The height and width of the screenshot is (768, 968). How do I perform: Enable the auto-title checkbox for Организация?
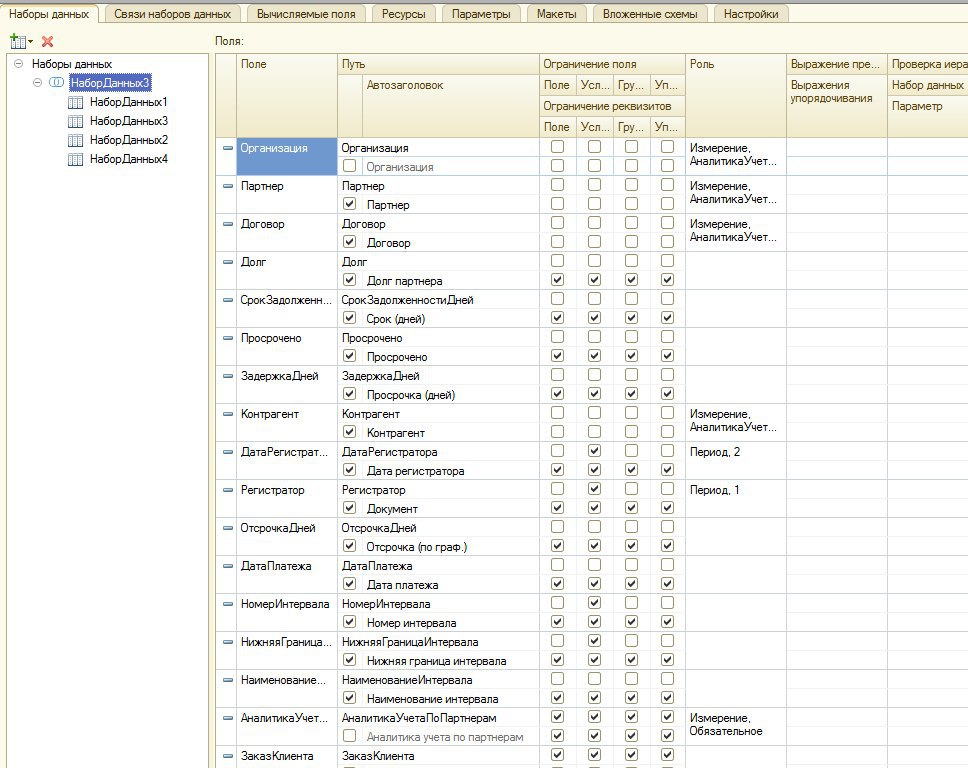point(349,165)
